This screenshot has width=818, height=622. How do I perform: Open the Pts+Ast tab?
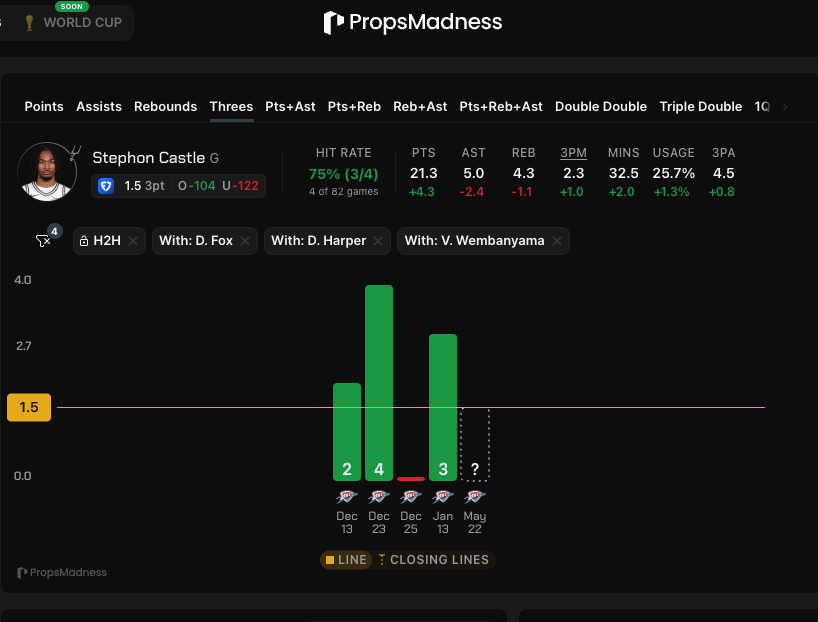[290, 106]
